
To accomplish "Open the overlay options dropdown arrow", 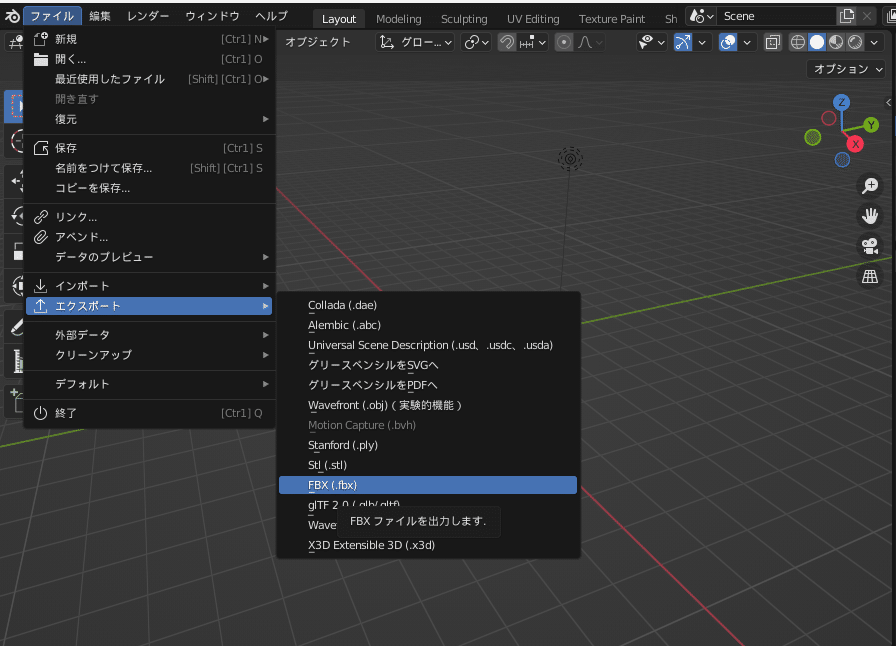I will [747, 42].
